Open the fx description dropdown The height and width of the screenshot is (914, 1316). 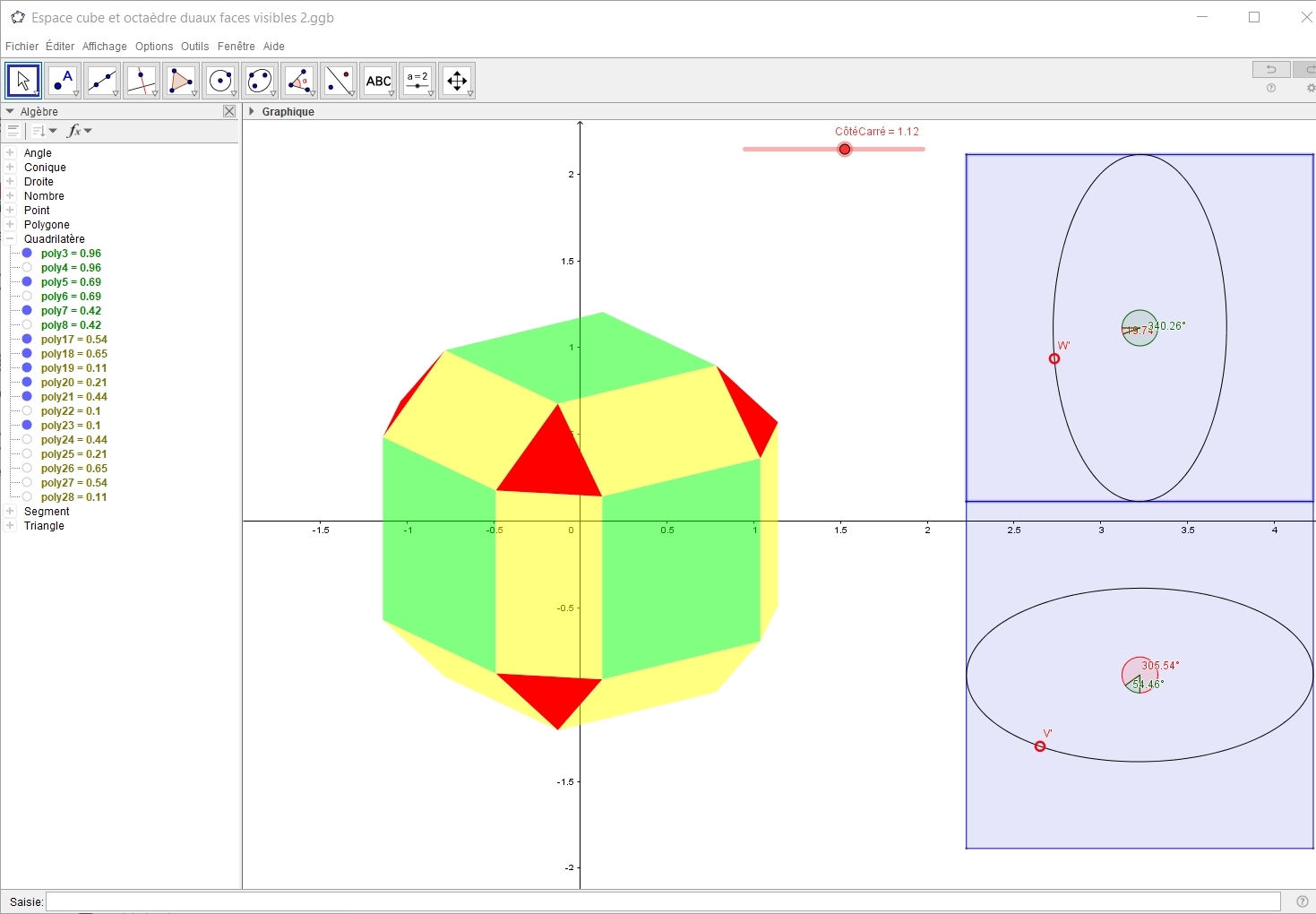80,131
